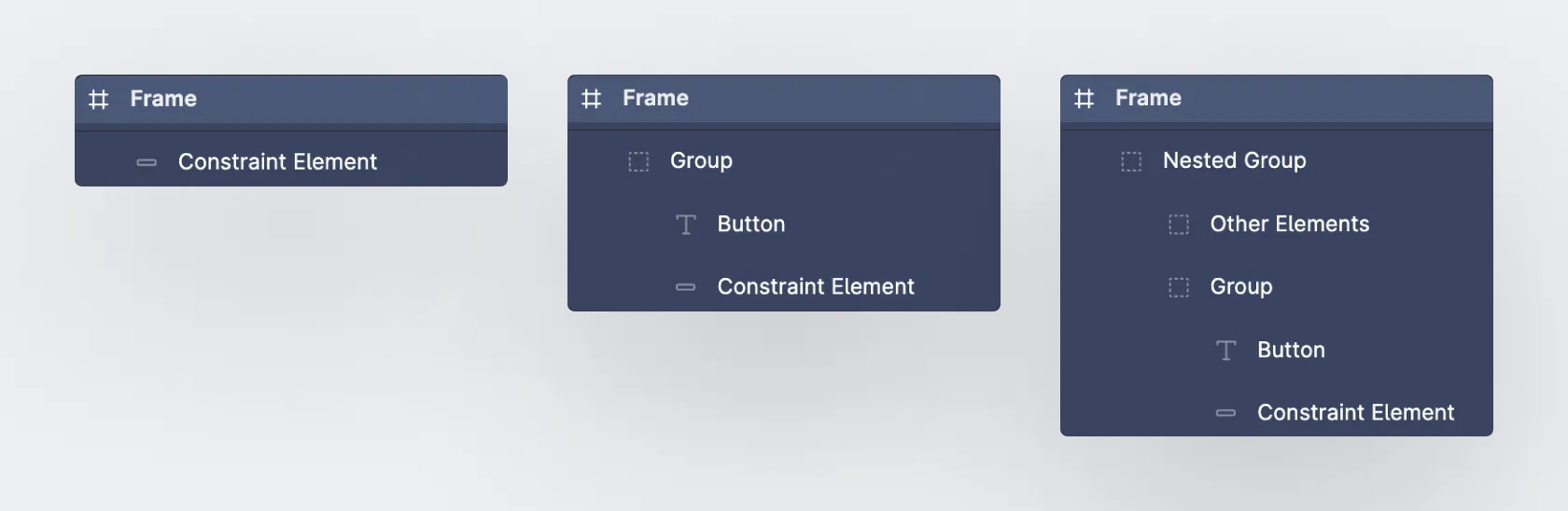Viewport: 1568px width, 511px height.
Task: Select the Constraint Element layer in the left panel
Action: [x=277, y=162]
